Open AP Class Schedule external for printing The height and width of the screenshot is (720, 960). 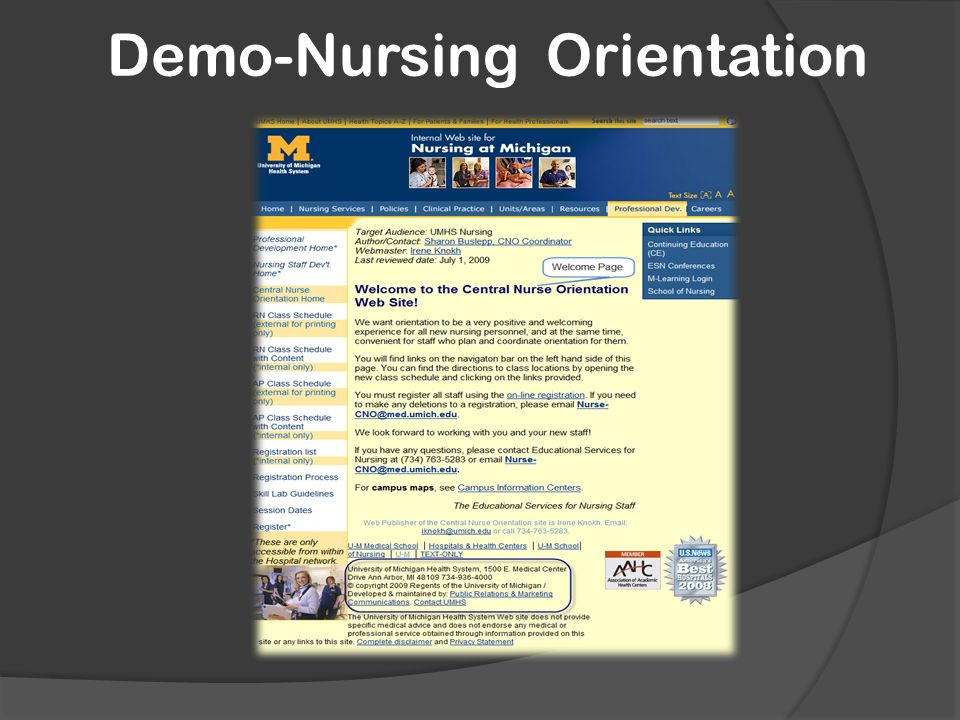click(294, 392)
